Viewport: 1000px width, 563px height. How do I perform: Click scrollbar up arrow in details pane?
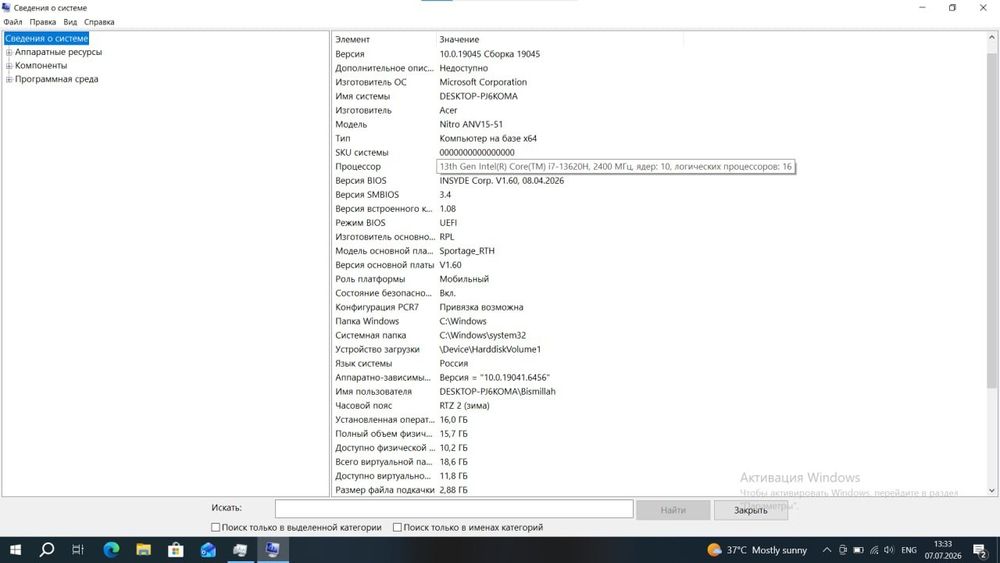[x=992, y=38]
